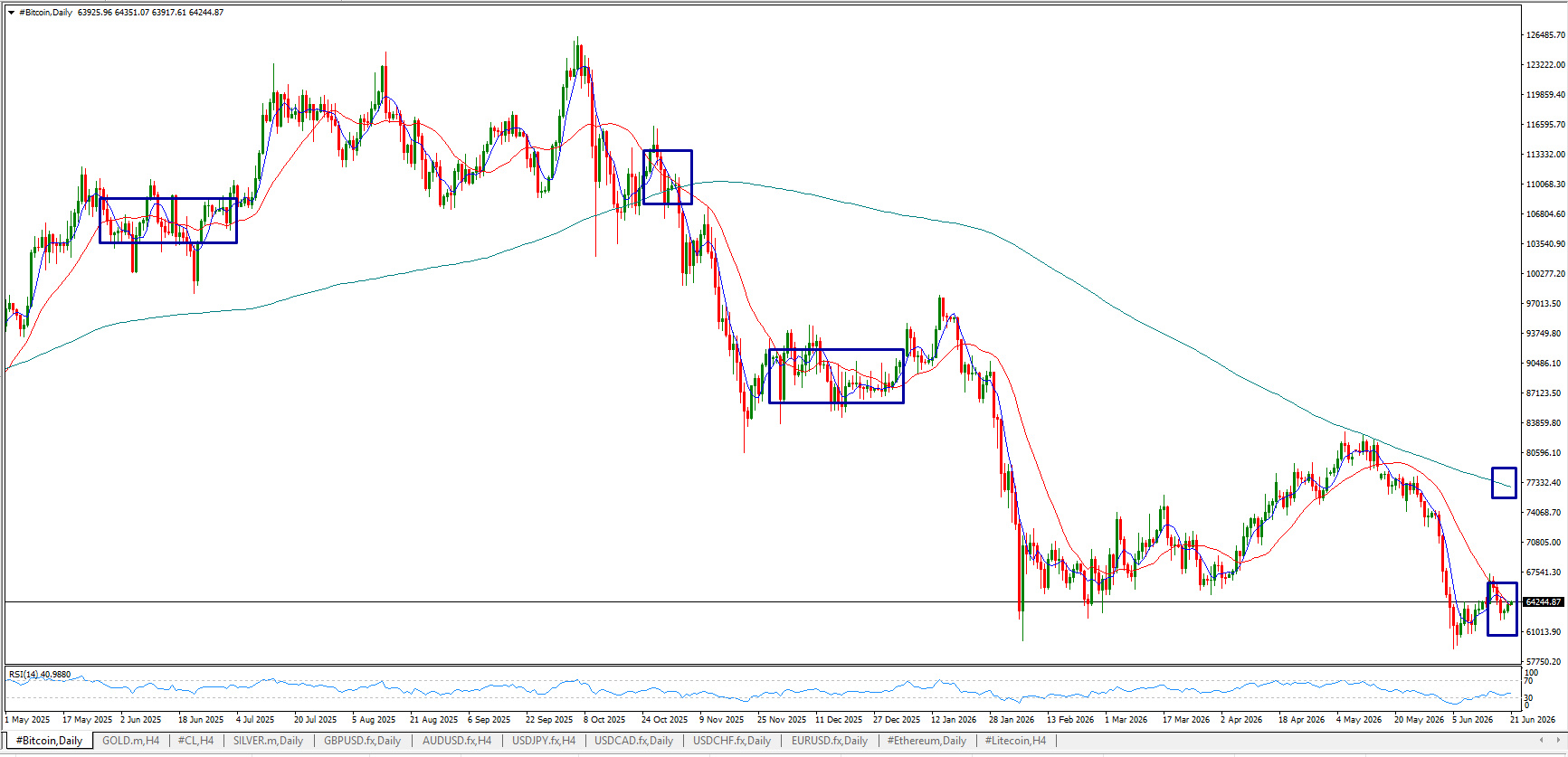Click the 126485.70 price scale value

[1545, 35]
